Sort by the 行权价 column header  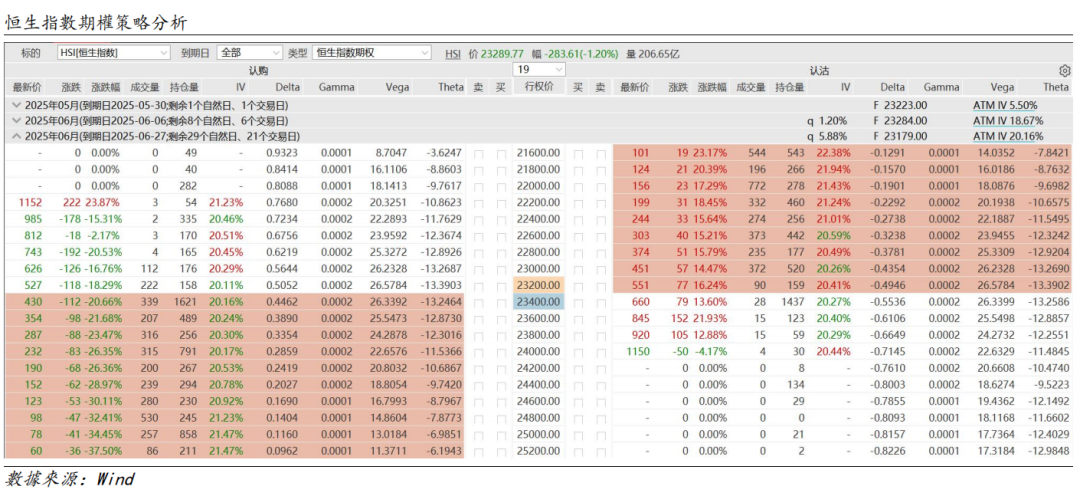[x=539, y=87]
